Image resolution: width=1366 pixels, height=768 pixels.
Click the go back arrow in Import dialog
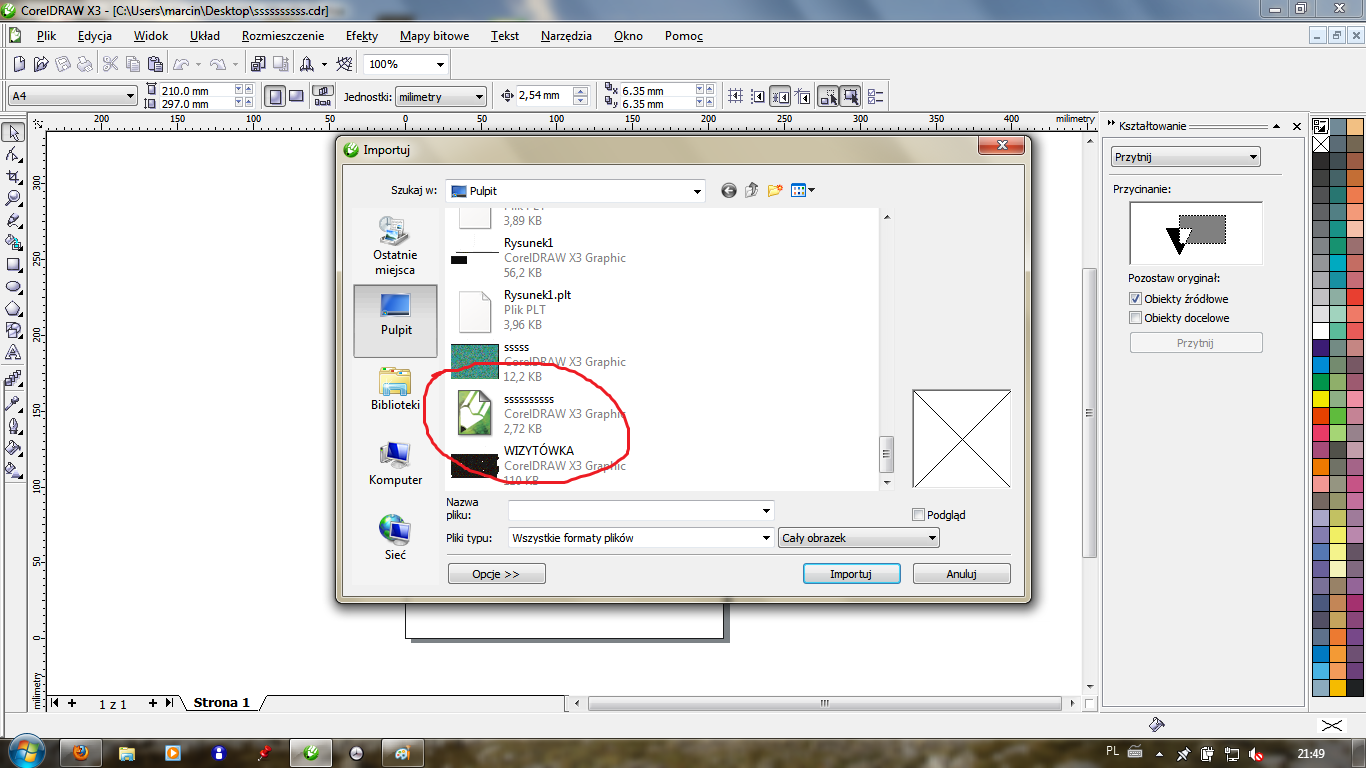click(729, 191)
